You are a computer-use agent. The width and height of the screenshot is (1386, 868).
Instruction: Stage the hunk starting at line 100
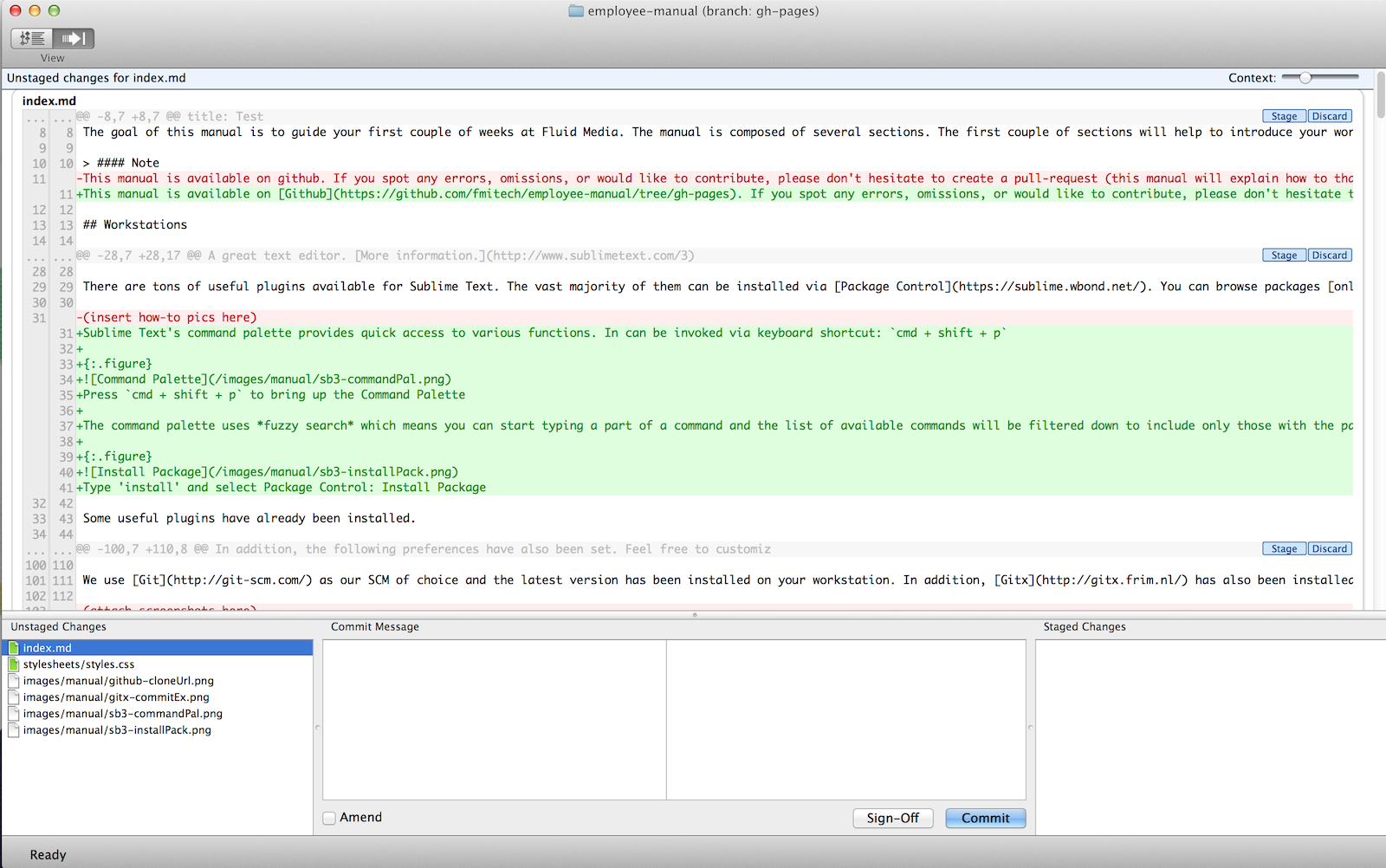click(x=1284, y=549)
